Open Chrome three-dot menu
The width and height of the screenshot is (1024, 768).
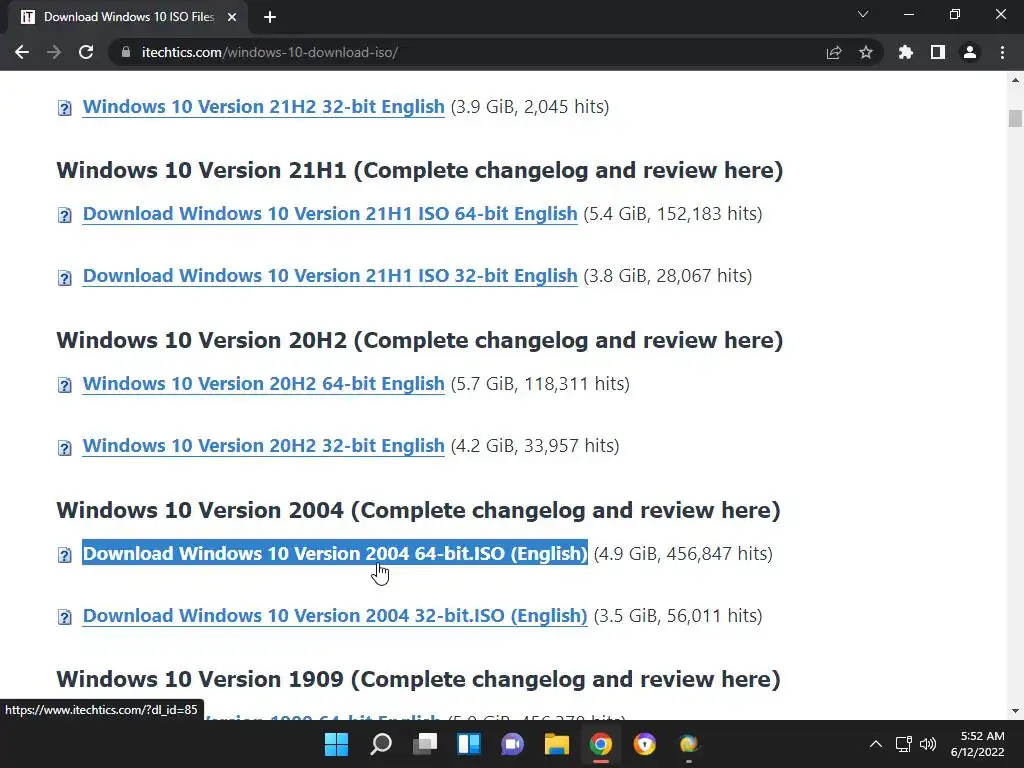(1002, 52)
